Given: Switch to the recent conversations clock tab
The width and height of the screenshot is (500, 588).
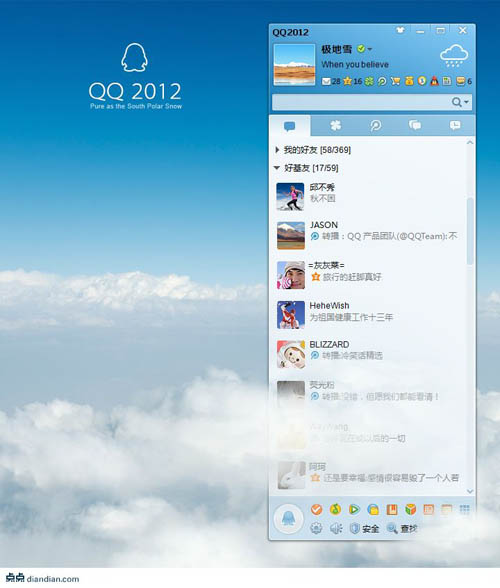Looking at the screenshot, I should click(455, 126).
